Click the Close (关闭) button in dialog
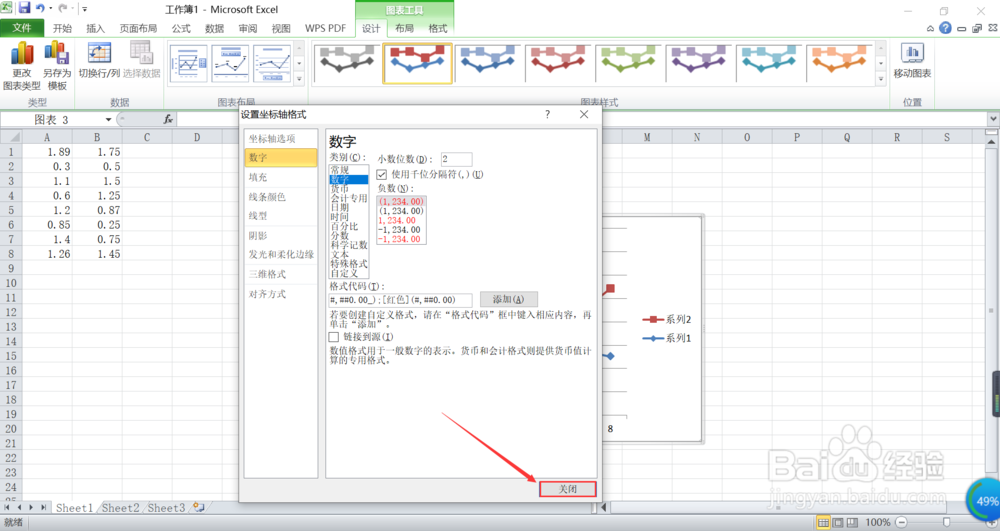This screenshot has width=1000, height=531. (x=568, y=489)
